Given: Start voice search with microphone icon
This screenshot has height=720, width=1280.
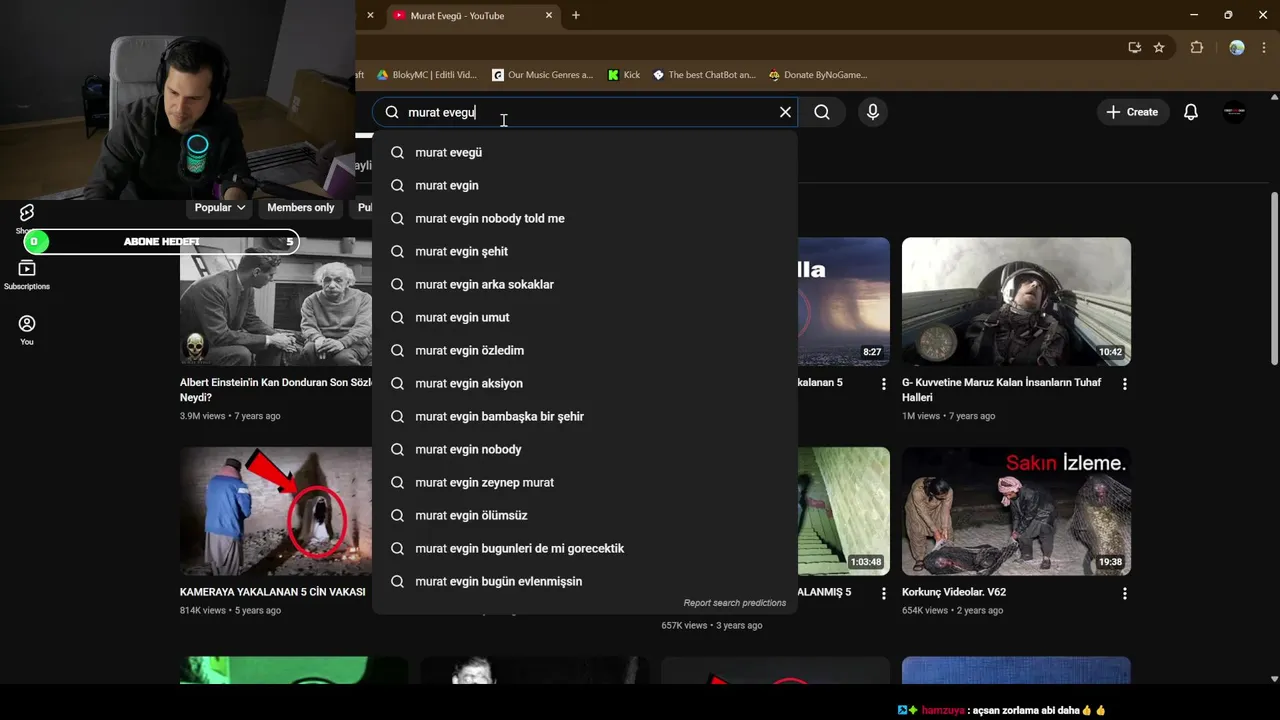Looking at the screenshot, I should [873, 112].
